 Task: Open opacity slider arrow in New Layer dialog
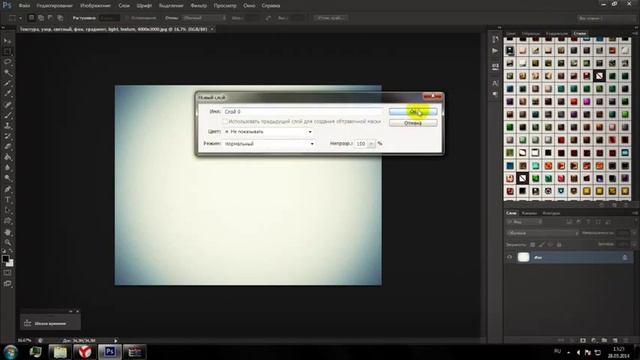371,144
